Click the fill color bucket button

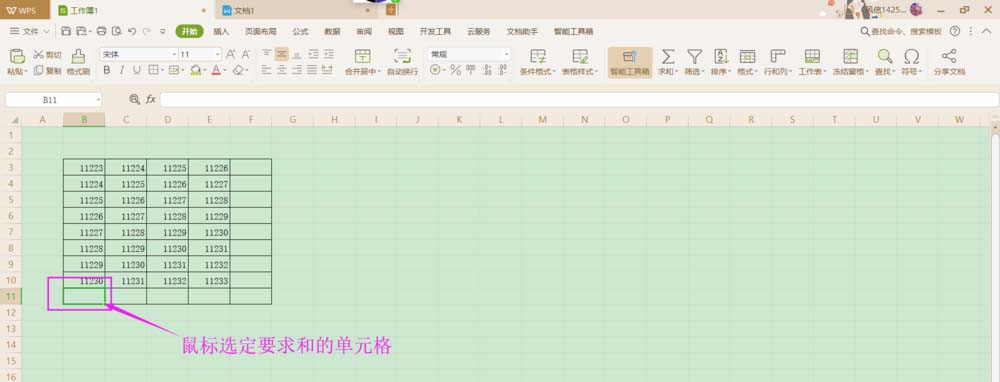(195, 71)
